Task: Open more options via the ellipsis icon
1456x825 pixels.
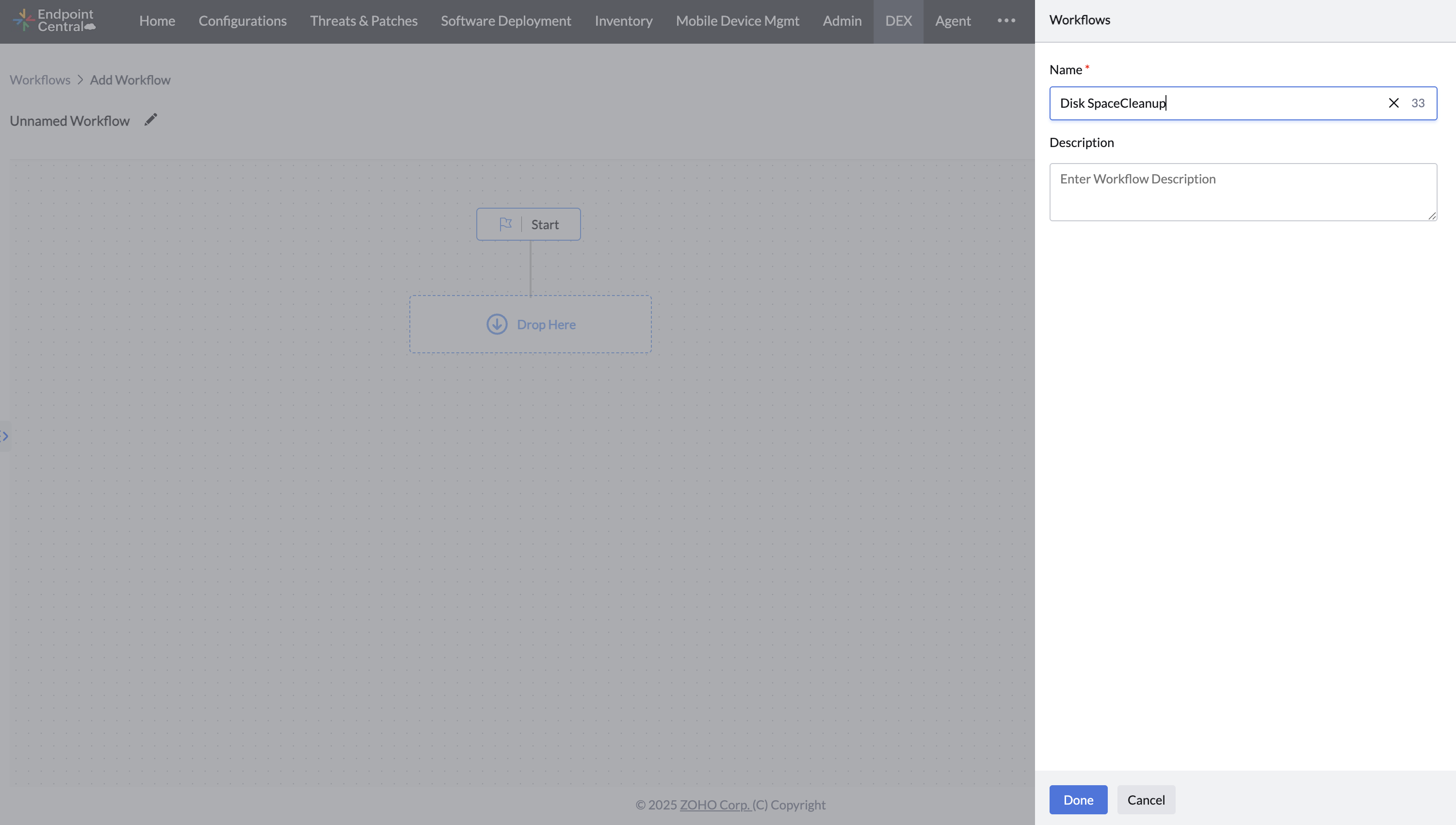Action: click(1006, 20)
